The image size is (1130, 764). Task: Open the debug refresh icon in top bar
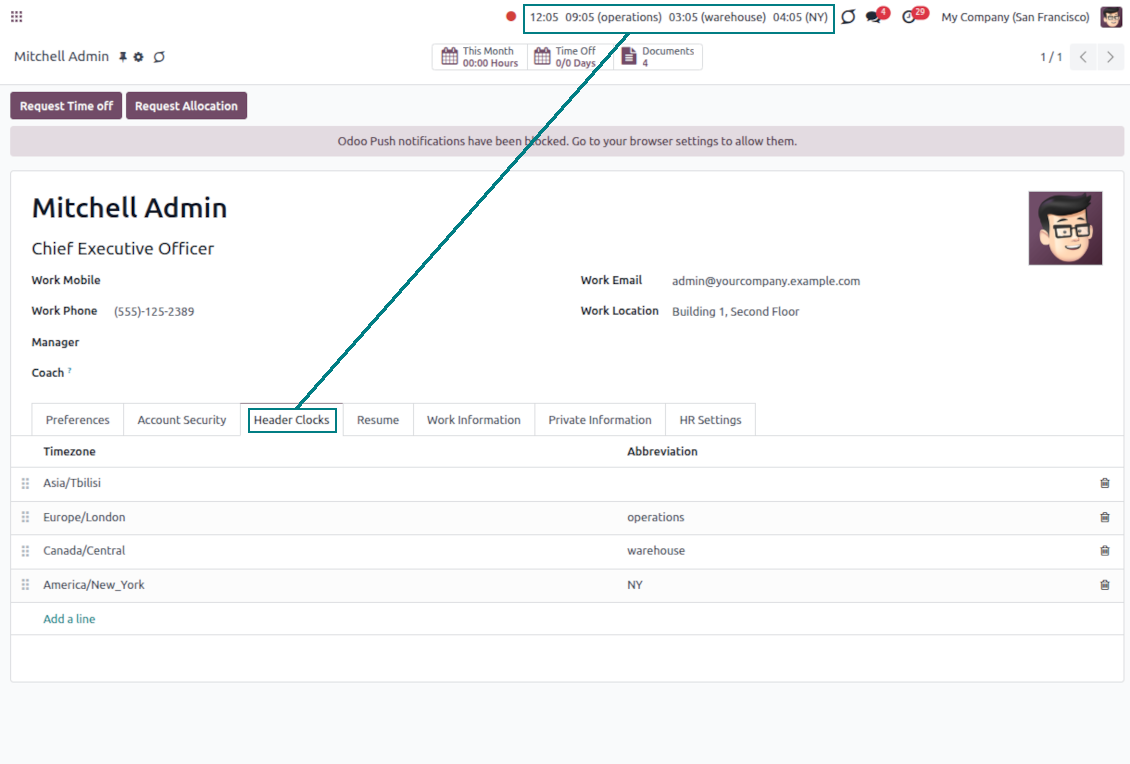tap(848, 17)
